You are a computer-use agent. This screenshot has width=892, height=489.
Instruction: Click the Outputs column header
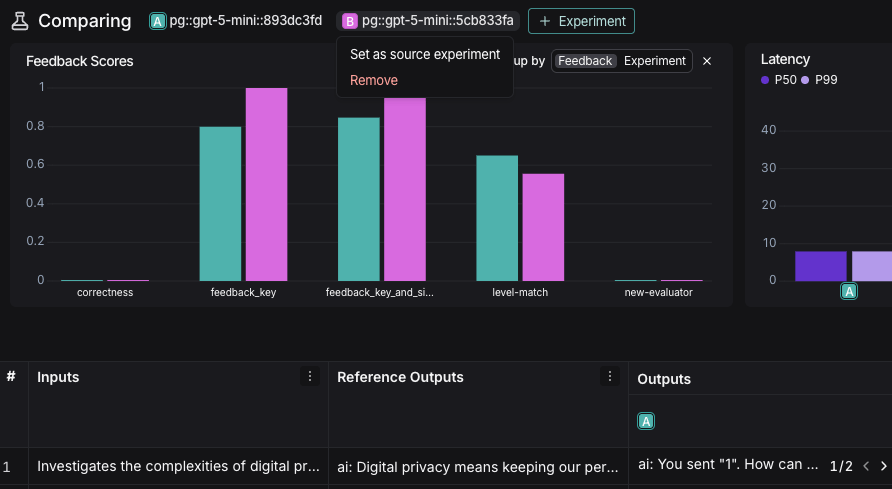[x=664, y=379]
